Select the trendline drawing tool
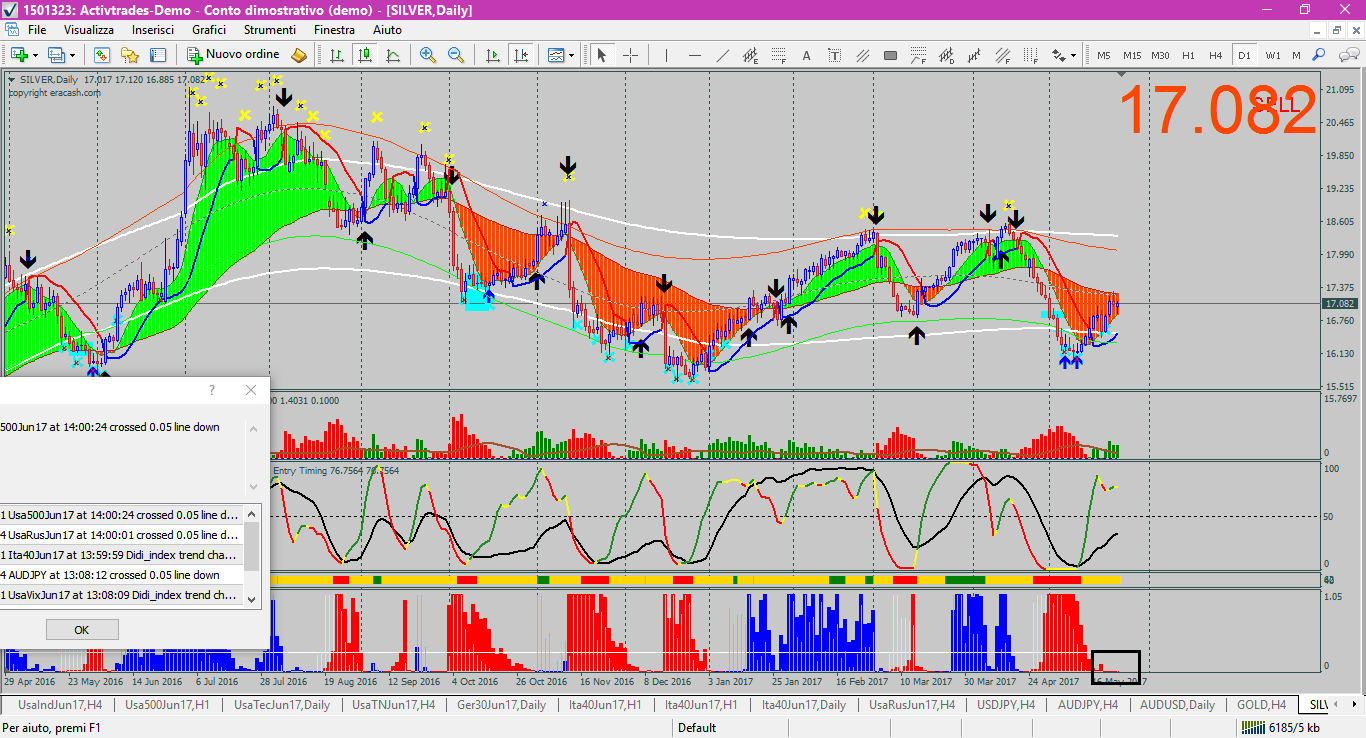The width and height of the screenshot is (1366, 738). [722, 55]
